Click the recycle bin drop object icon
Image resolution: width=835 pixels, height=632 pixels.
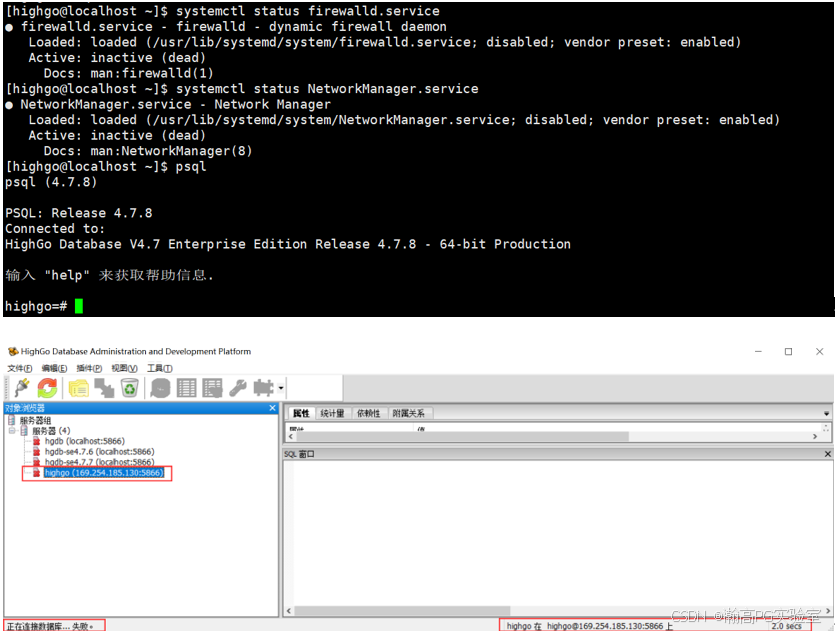tap(129, 388)
